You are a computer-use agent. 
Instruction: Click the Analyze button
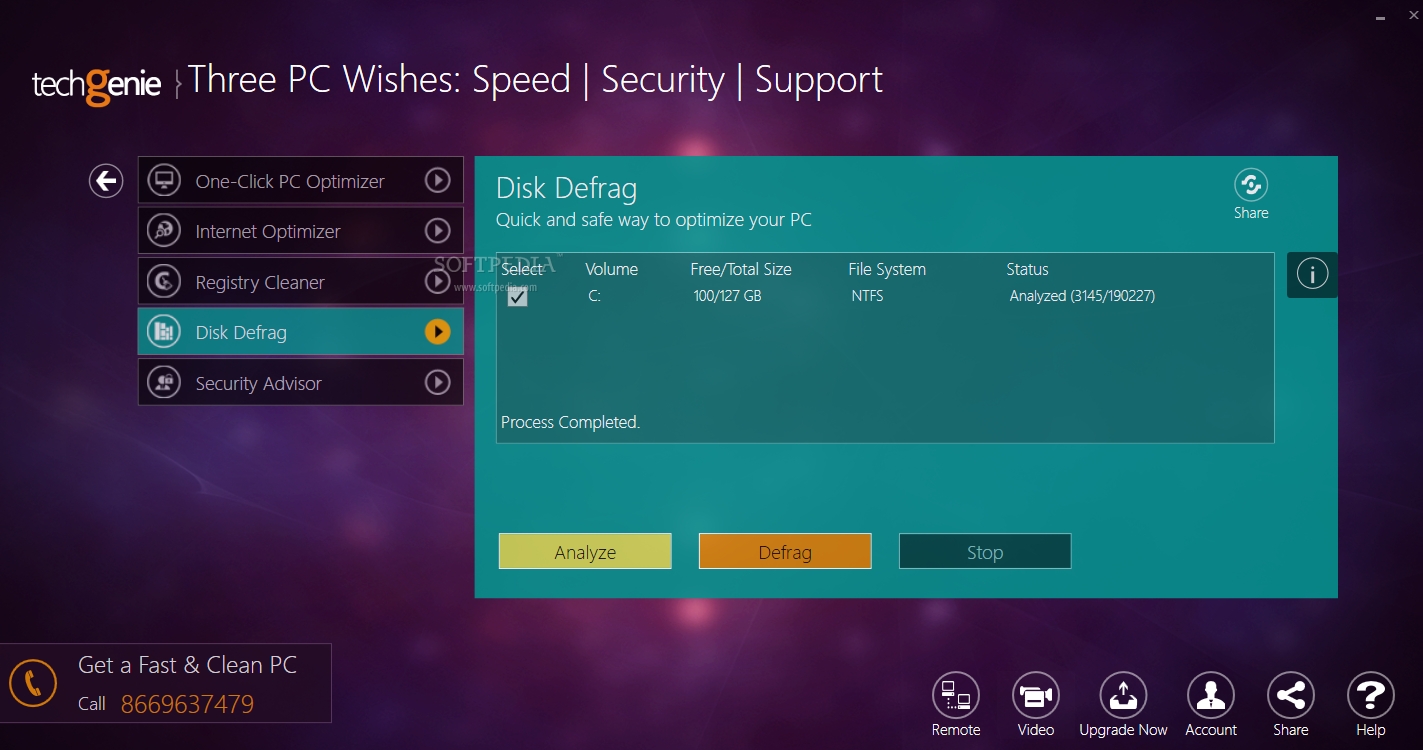(585, 551)
